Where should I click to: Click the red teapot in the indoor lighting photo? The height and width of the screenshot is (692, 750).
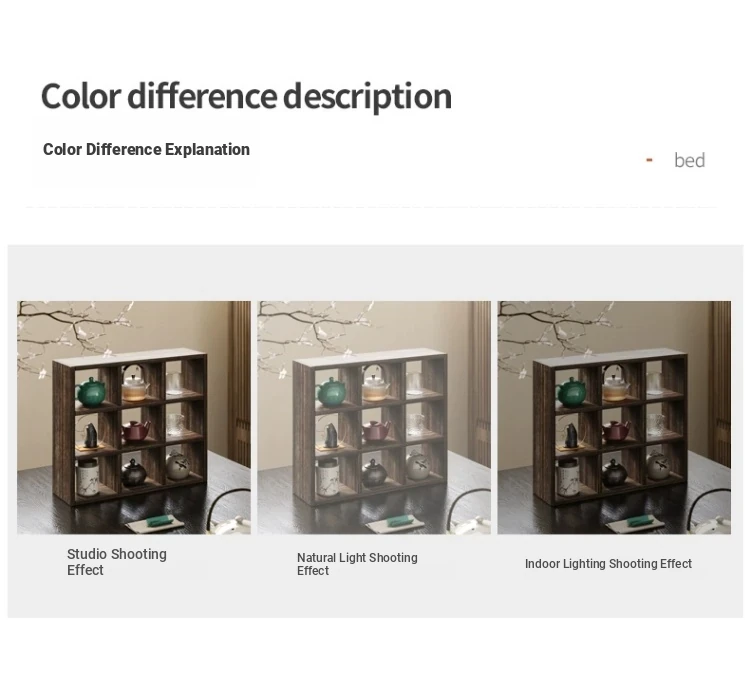614,431
